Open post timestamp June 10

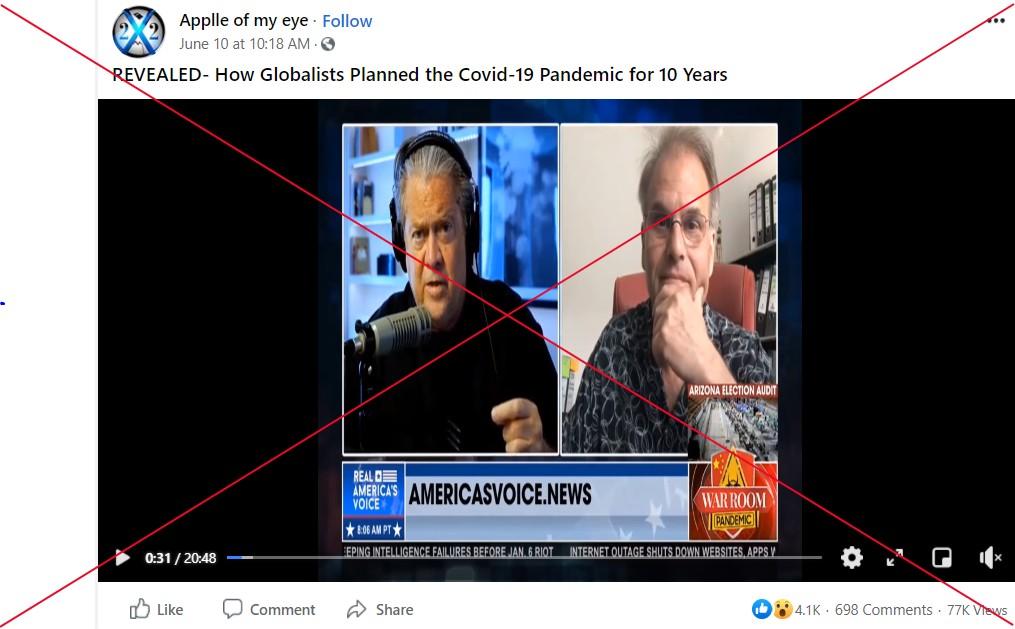(244, 44)
